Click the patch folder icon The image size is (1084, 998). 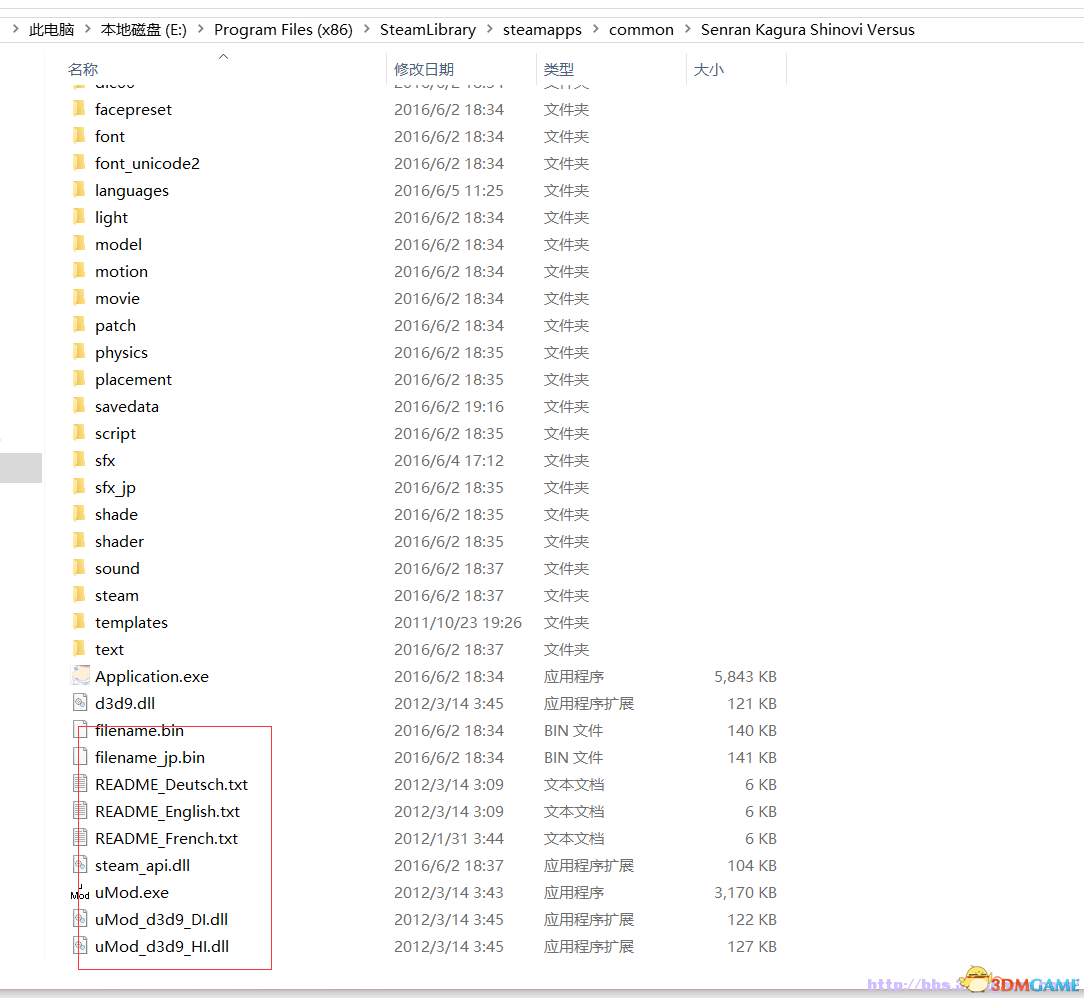pos(80,324)
